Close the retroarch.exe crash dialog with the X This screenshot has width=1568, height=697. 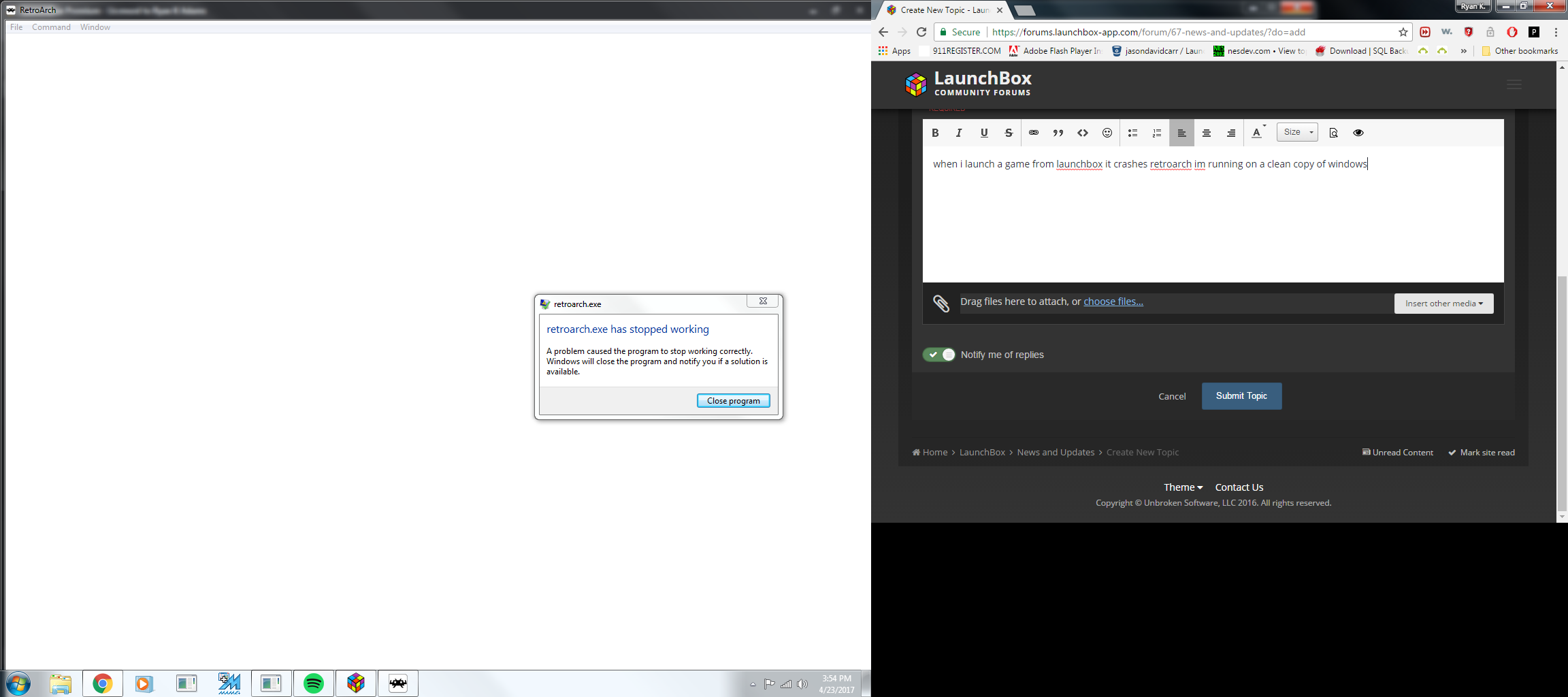[x=763, y=301]
